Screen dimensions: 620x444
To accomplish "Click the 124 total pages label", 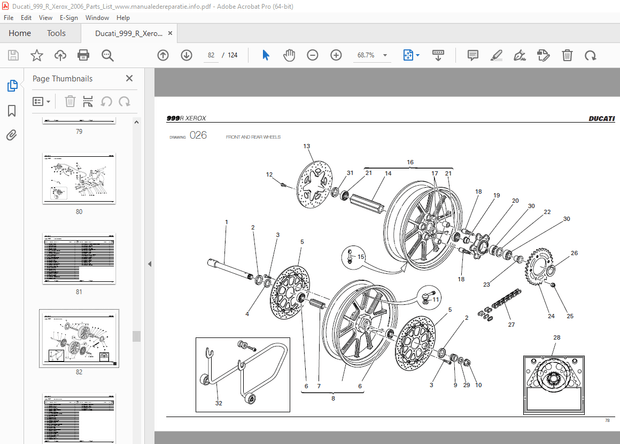I will pos(232,55).
